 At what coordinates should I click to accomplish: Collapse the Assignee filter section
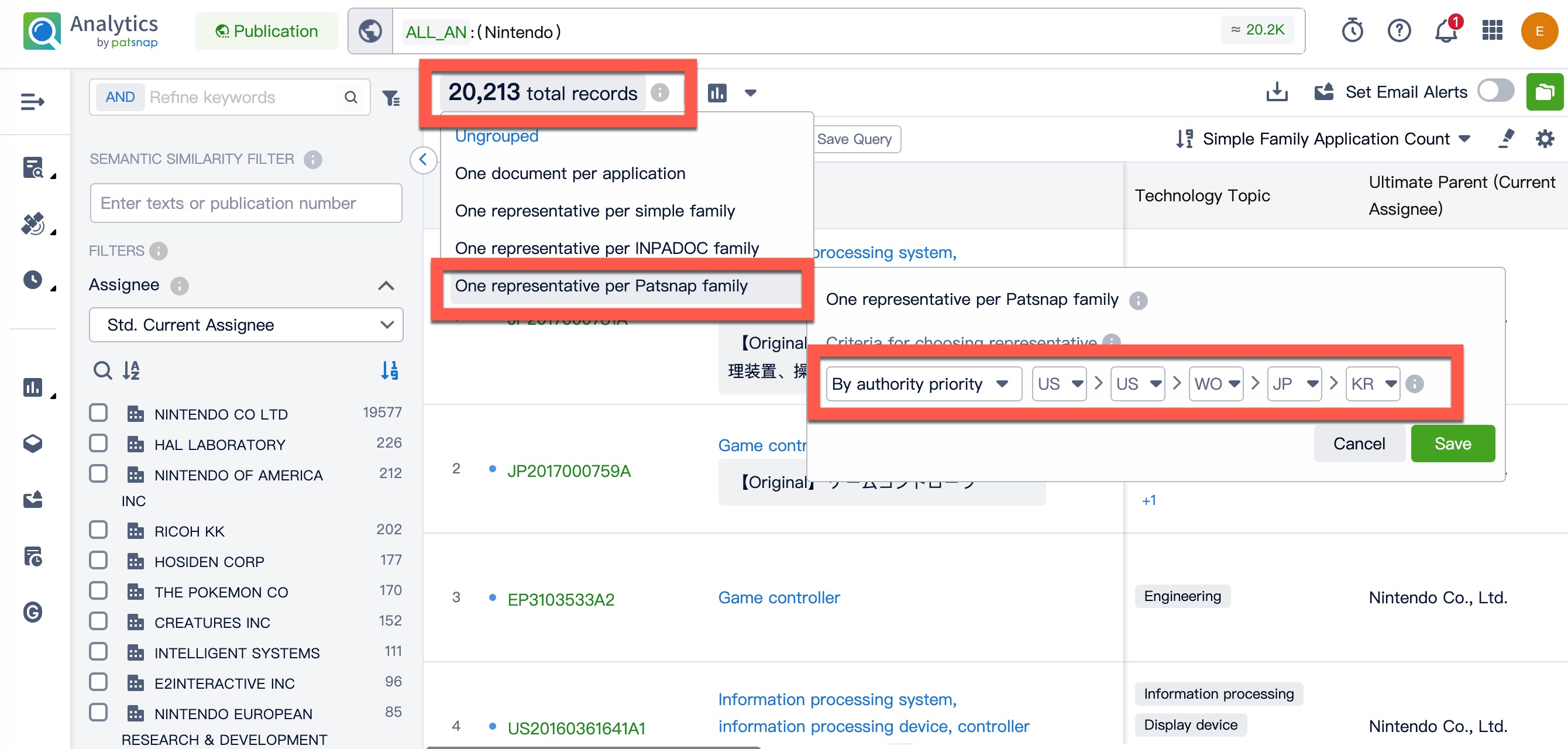(x=386, y=286)
